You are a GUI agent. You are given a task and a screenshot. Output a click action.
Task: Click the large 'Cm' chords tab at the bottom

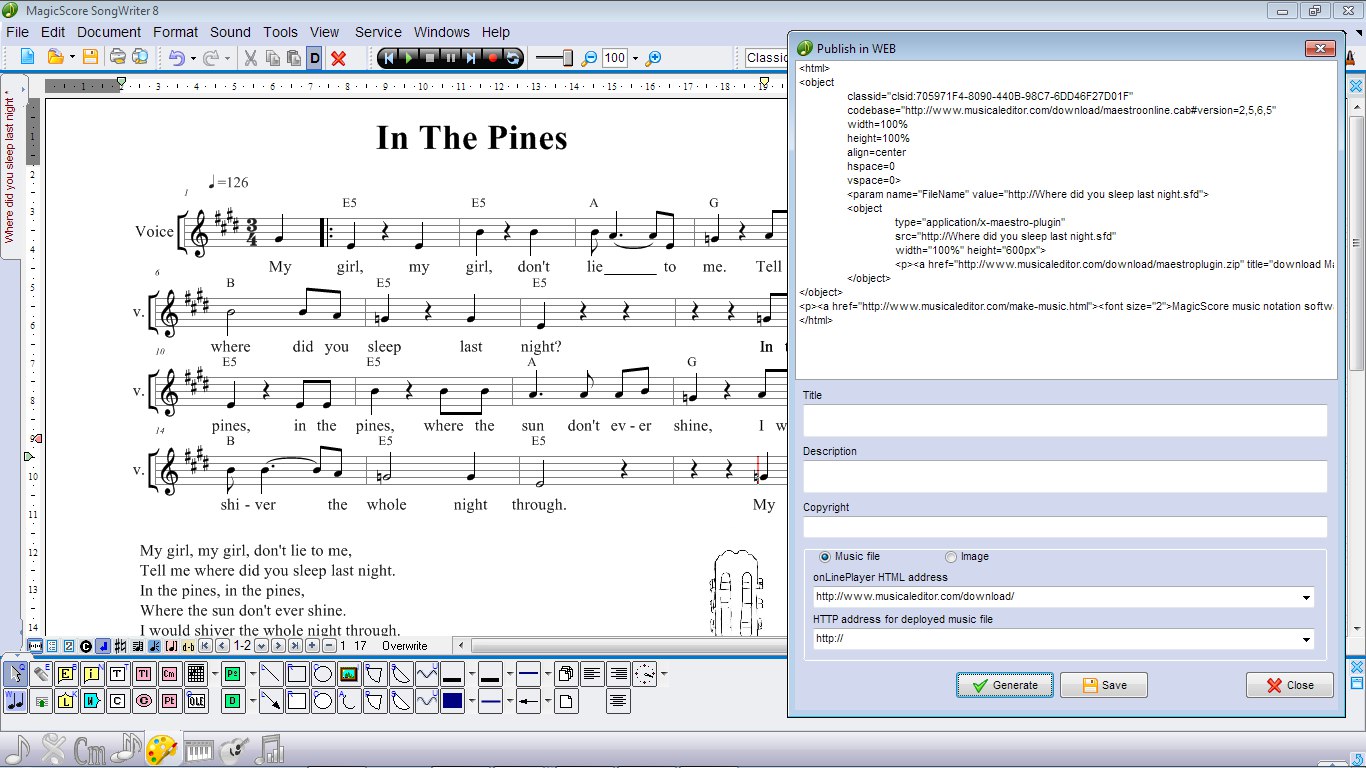pyautogui.click(x=90, y=751)
